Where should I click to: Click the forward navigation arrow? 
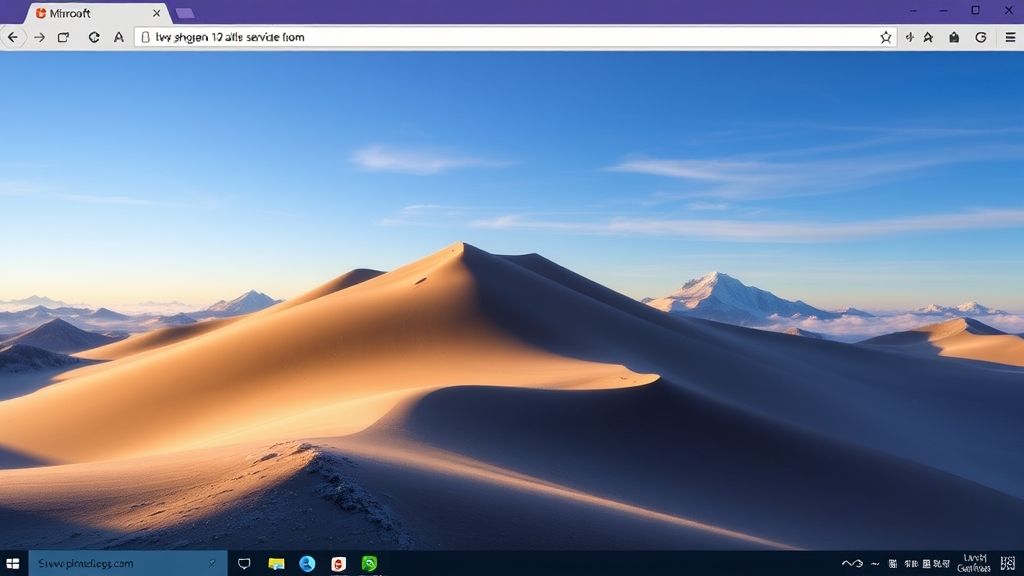(x=39, y=37)
